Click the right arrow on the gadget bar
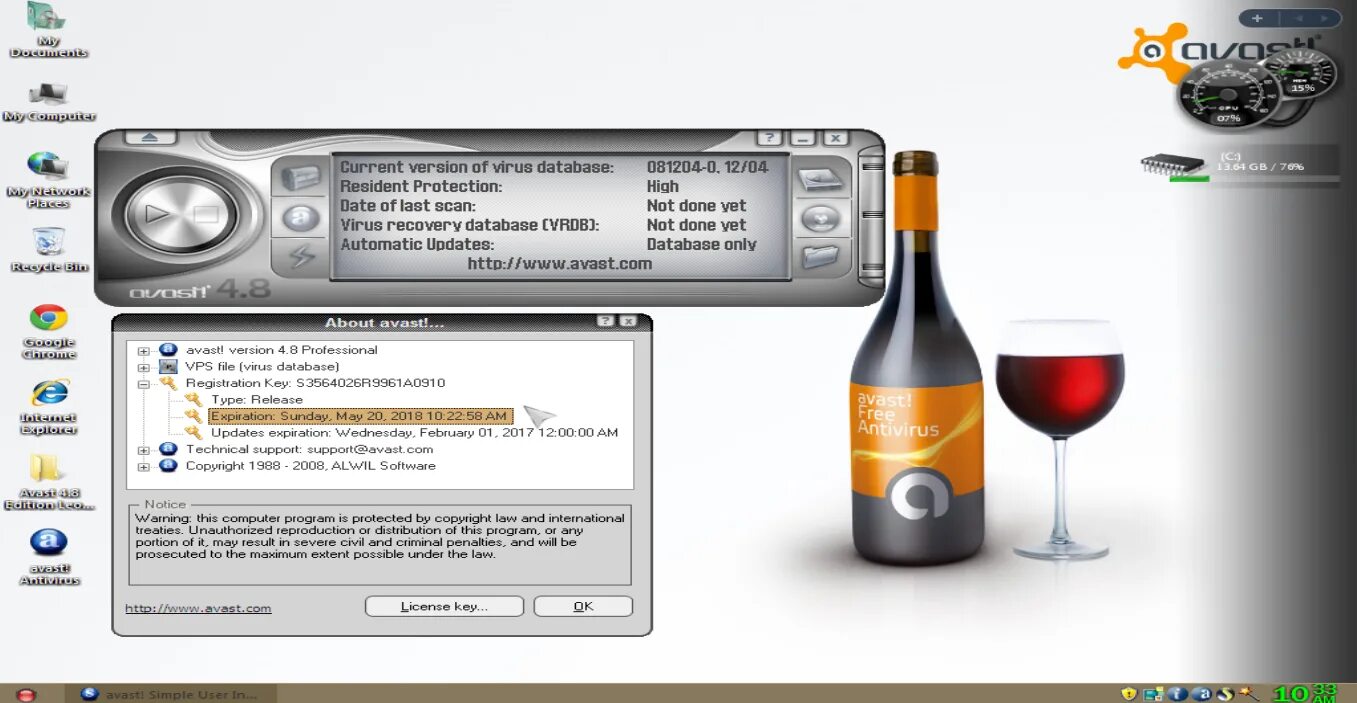 (x=1326, y=18)
